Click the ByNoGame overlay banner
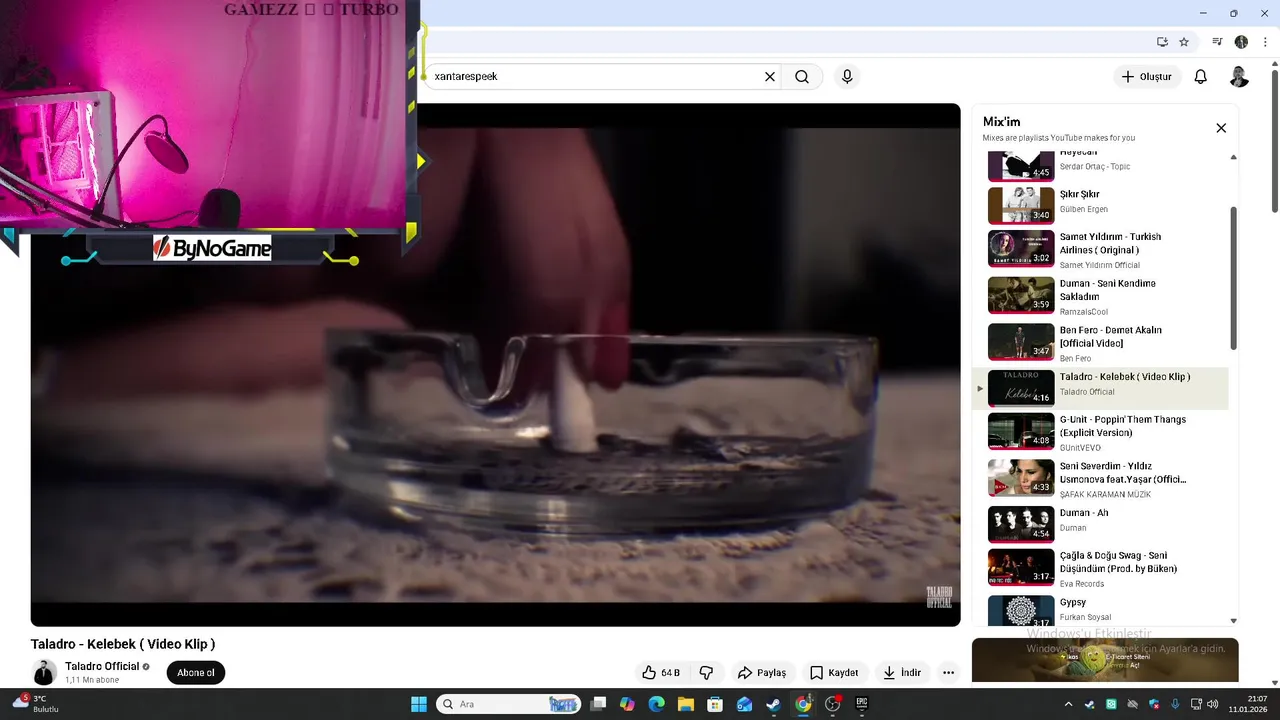Screen dimensions: 1280x720 212,248
